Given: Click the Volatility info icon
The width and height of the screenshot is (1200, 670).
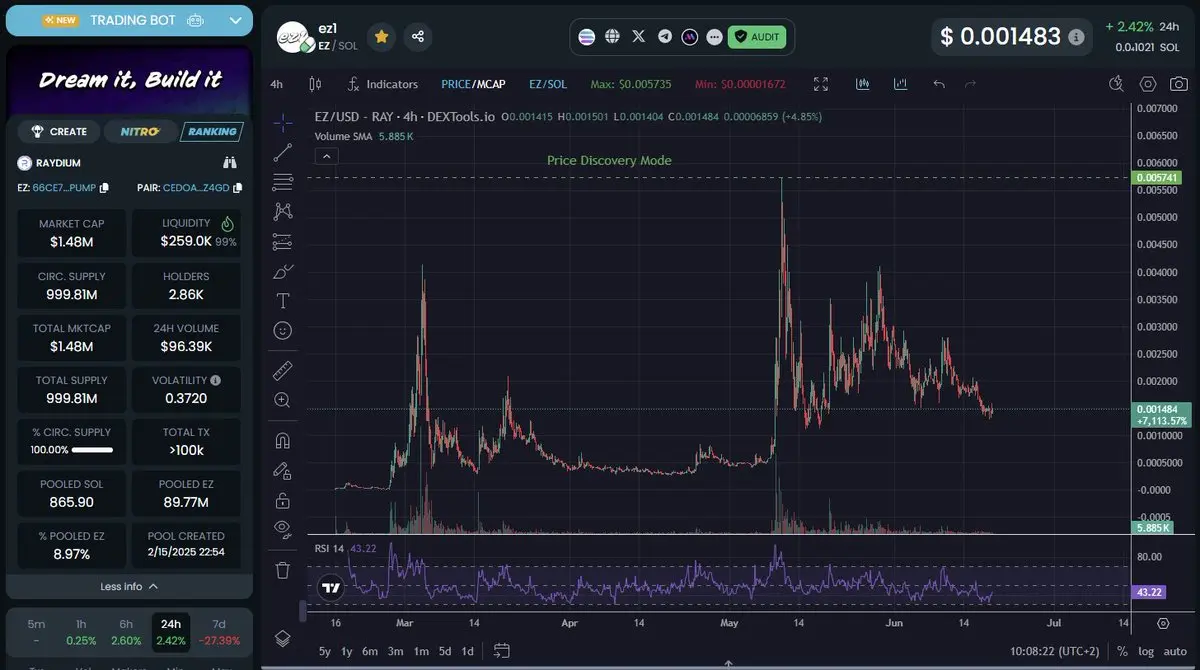Looking at the screenshot, I should tap(216, 380).
